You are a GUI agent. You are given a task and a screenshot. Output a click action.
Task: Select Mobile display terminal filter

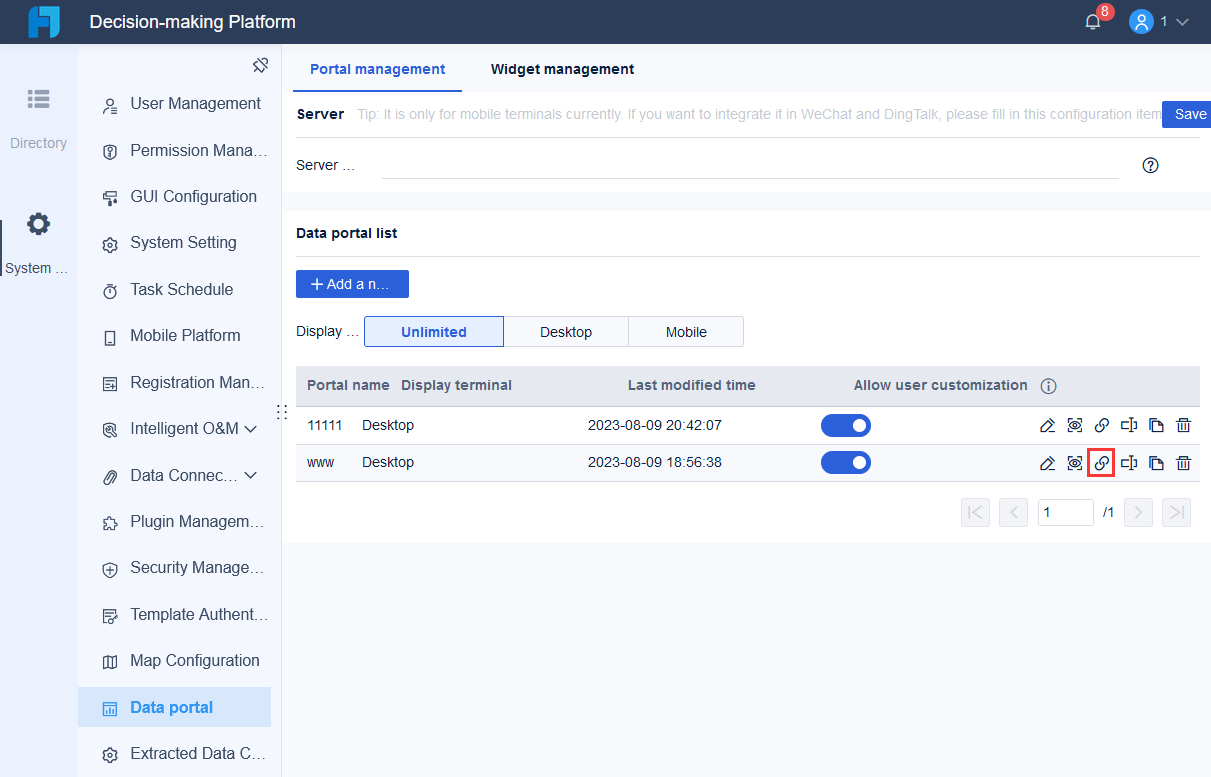coord(686,332)
